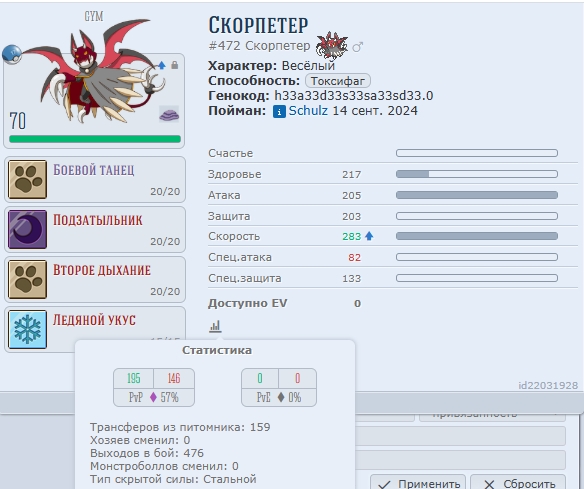Click the Хозяев сменил: 0 line
The image size is (584, 489).
tap(140, 440)
